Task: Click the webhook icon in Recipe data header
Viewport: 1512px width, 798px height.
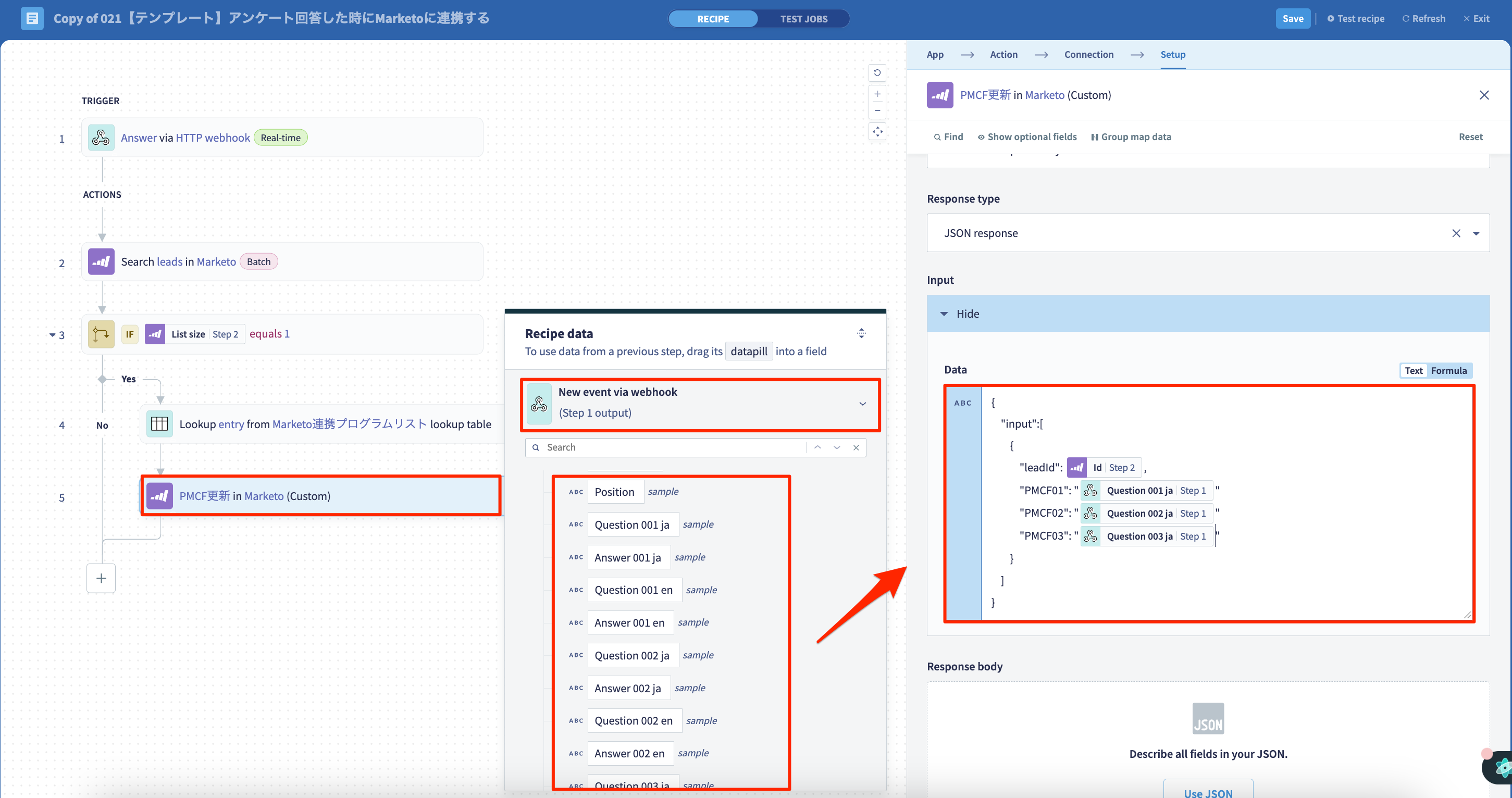Action: tap(539, 404)
